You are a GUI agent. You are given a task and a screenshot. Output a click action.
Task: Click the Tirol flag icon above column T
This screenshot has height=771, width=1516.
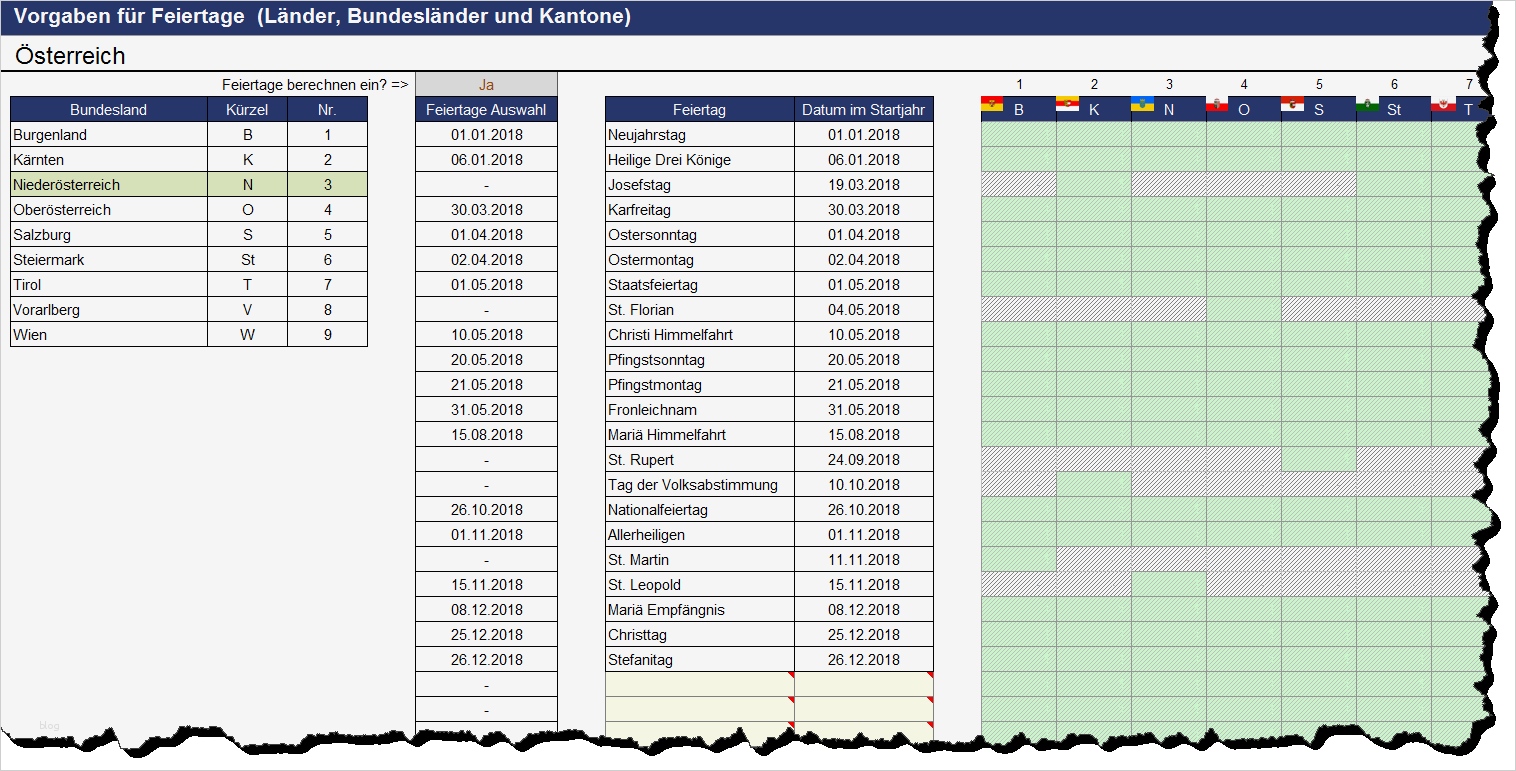pyautogui.click(x=1444, y=102)
